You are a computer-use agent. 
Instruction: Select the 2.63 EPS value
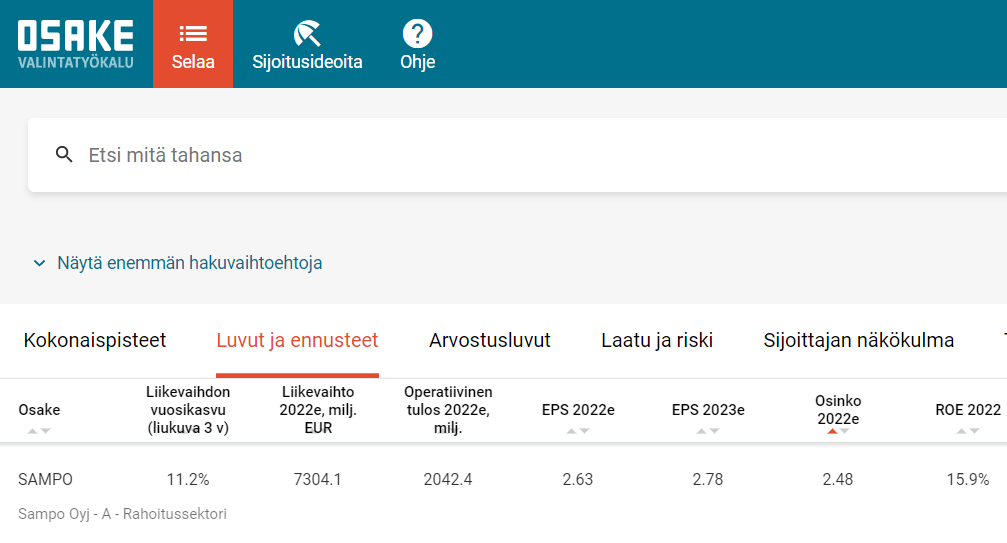click(x=578, y=479)
